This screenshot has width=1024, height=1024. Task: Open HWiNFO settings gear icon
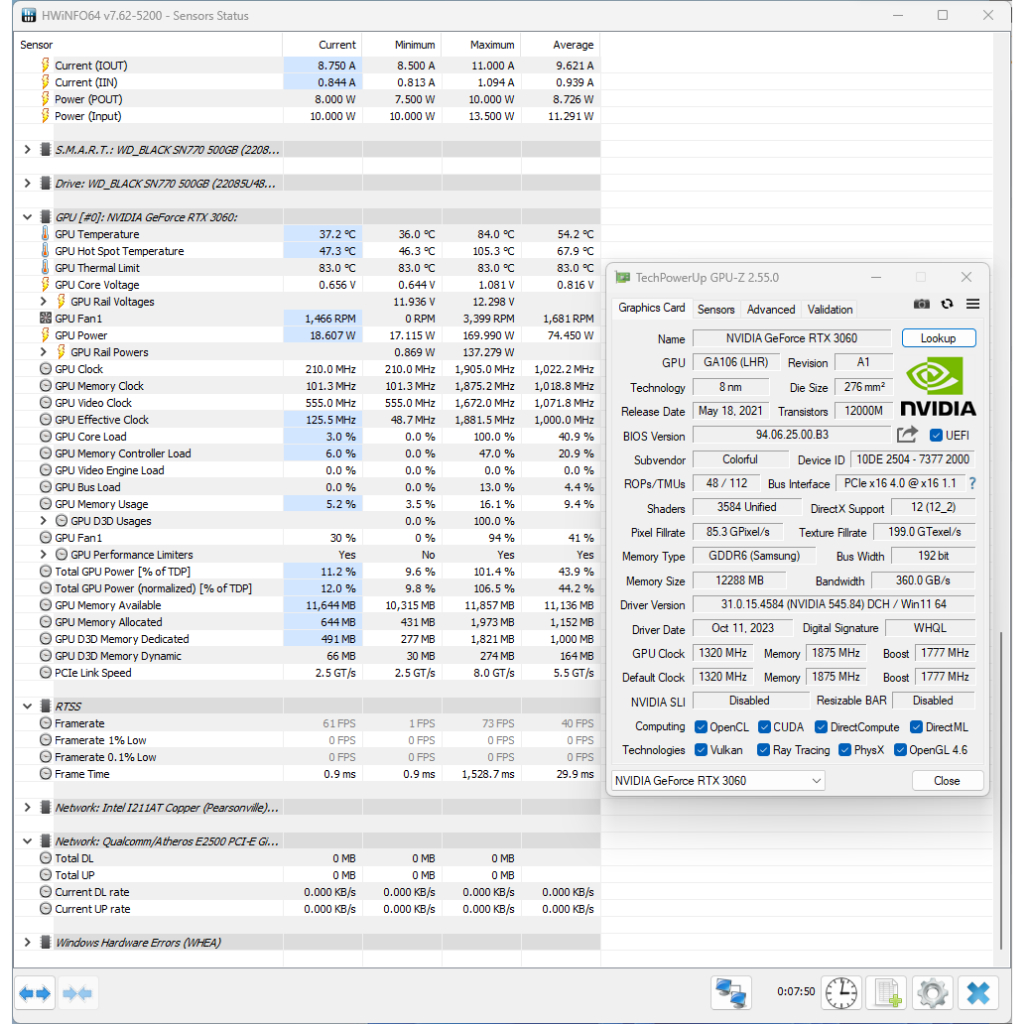tap(932, 992)
